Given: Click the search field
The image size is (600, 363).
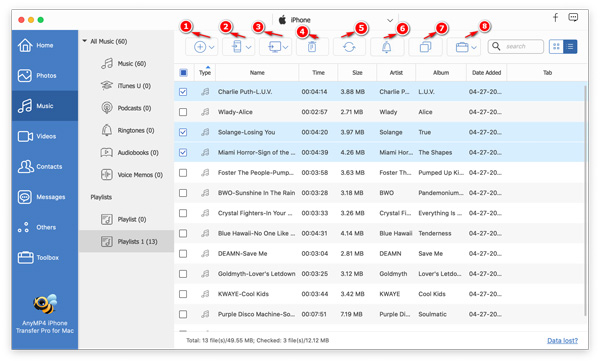Looking at the screenshot, I should [516, 47].
